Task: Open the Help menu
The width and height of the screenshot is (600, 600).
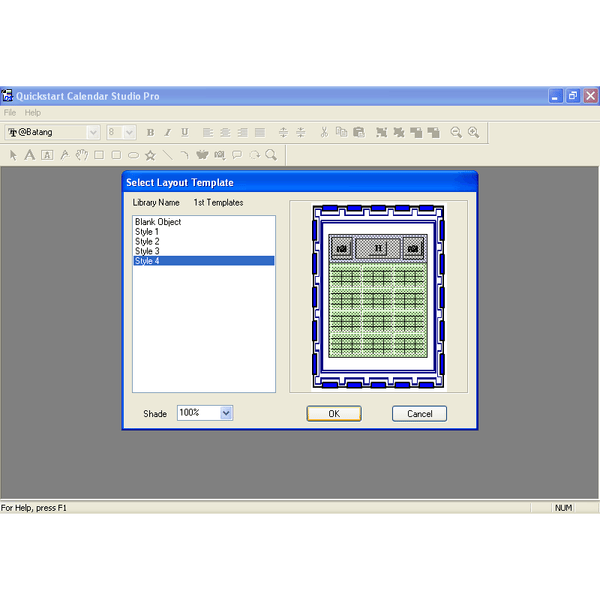Action: click(x=33, y=112)
